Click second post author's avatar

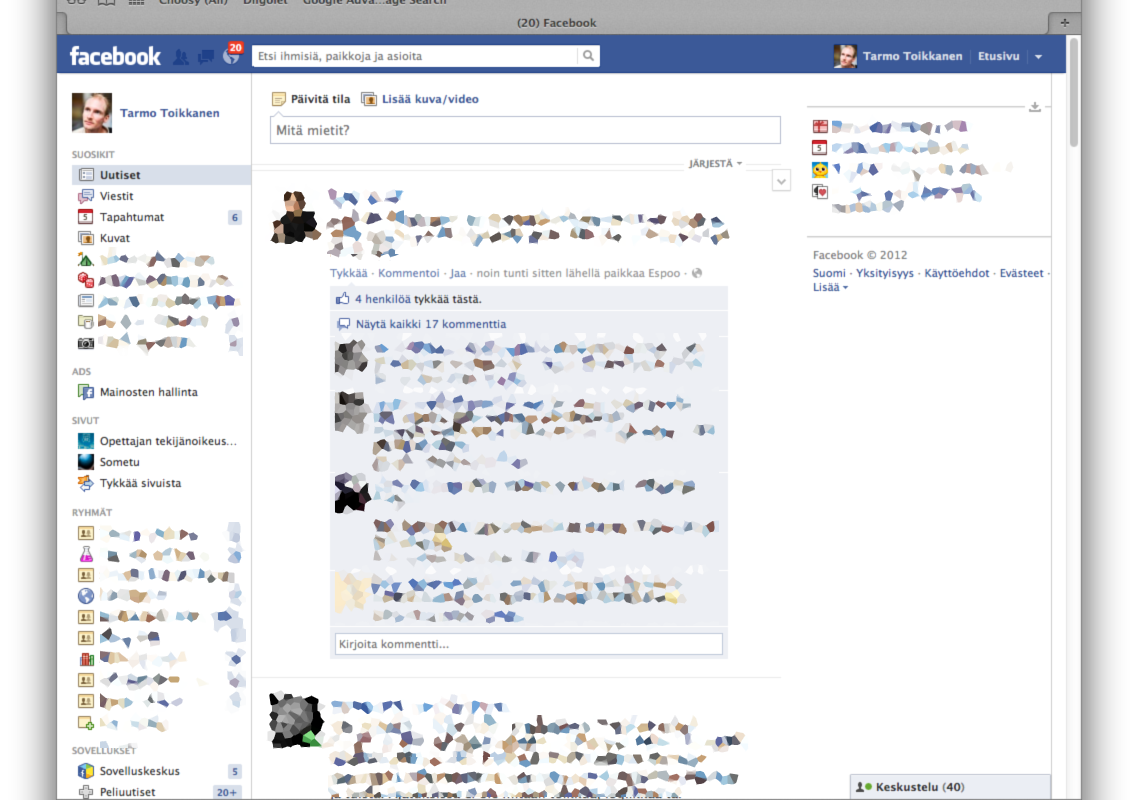(295, 719)
